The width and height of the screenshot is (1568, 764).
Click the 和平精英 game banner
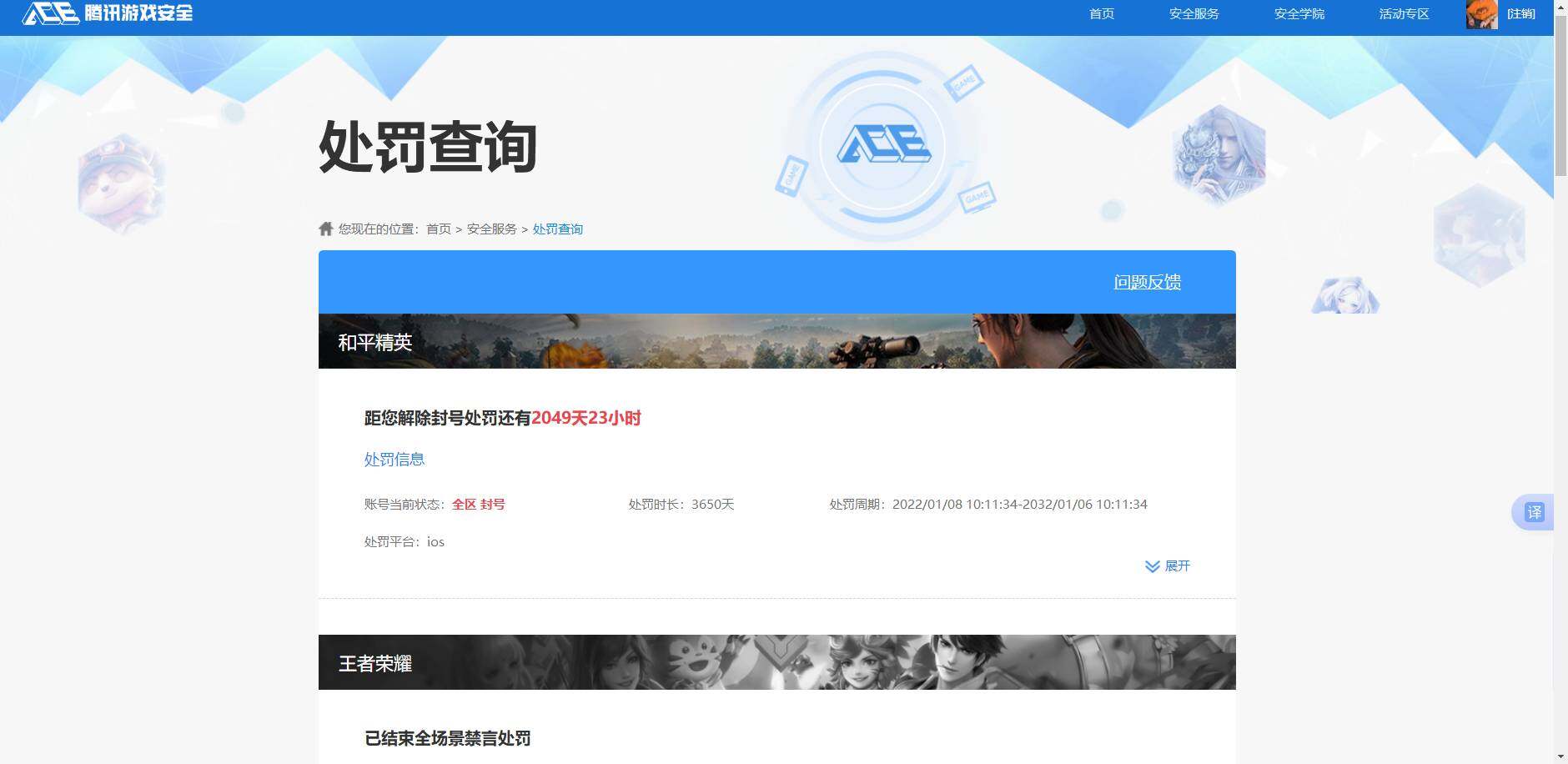(777, 341)
